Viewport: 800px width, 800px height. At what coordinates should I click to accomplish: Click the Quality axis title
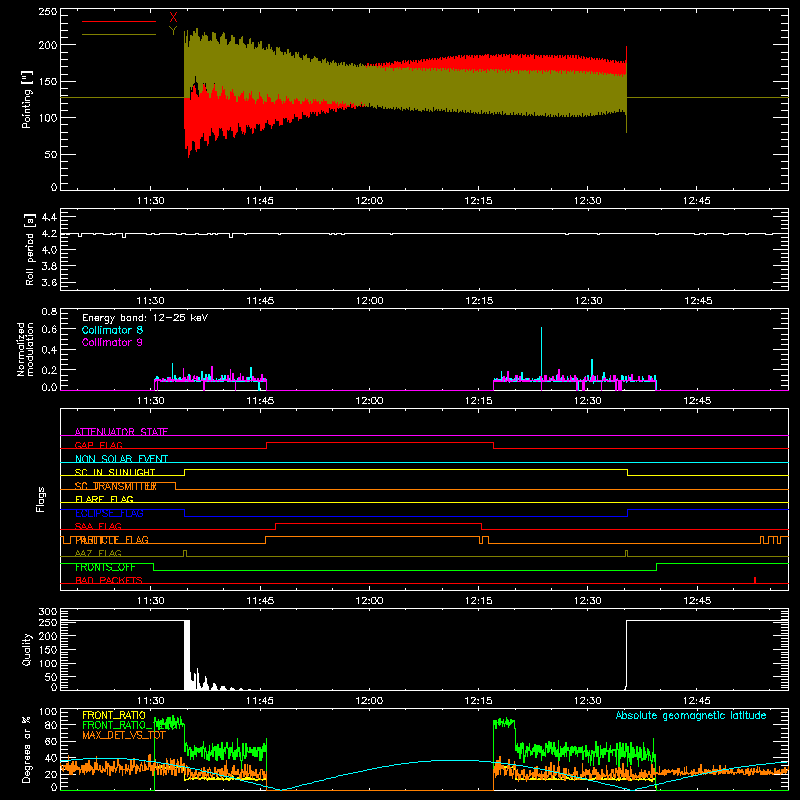click(x=27, y=649)
